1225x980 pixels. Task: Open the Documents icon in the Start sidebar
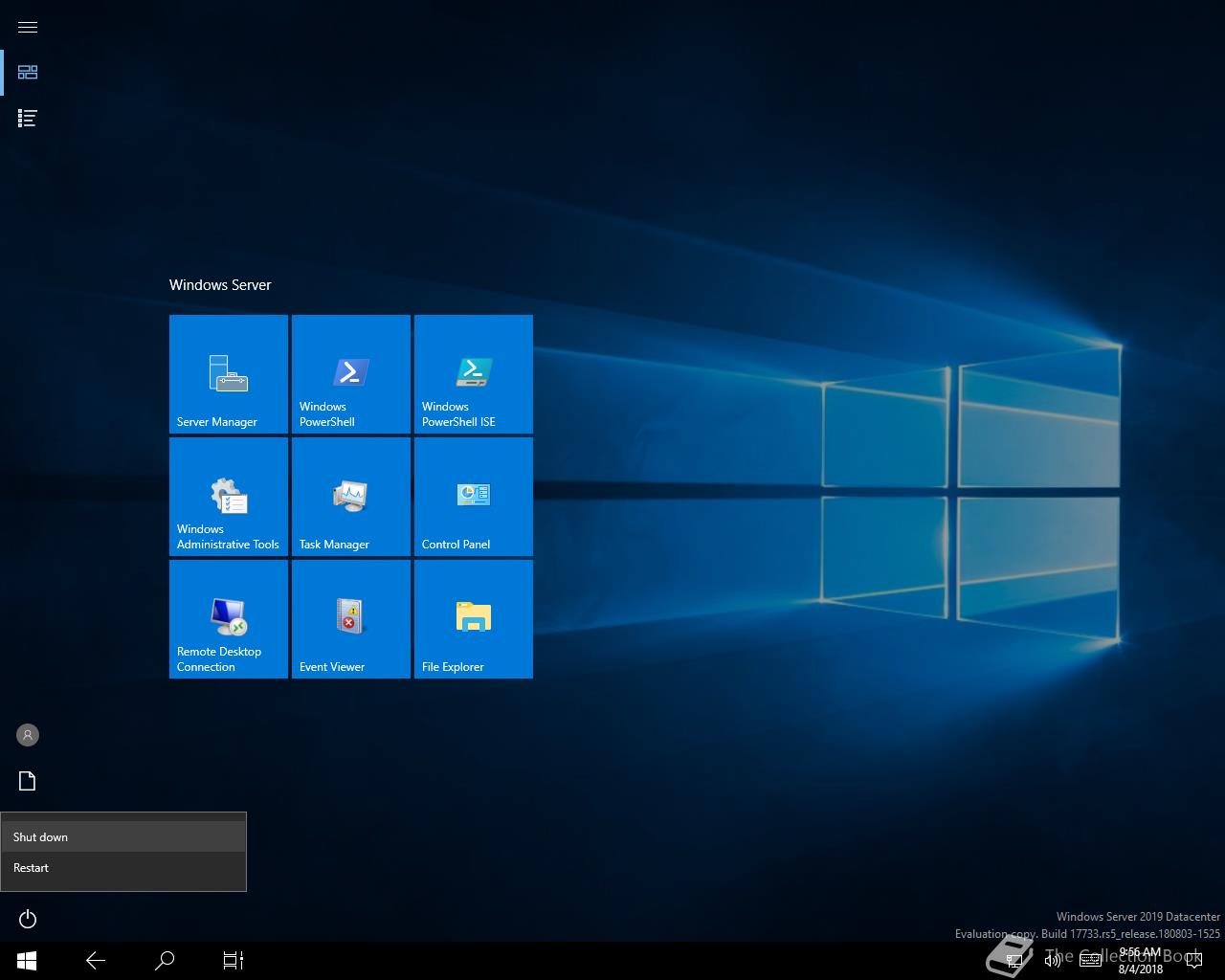[28, 781]
